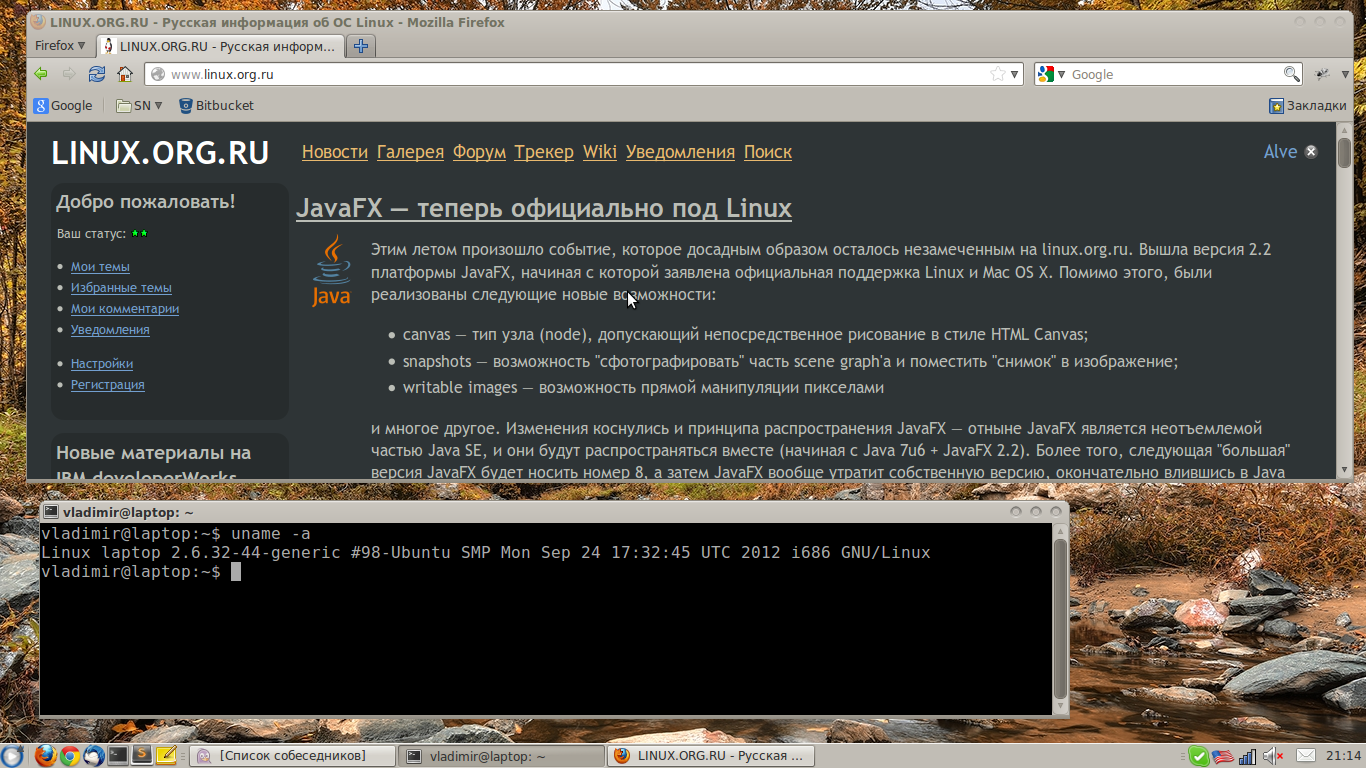
Task: Click the terminal window title bar icon
Action: (x=51, y=511)
